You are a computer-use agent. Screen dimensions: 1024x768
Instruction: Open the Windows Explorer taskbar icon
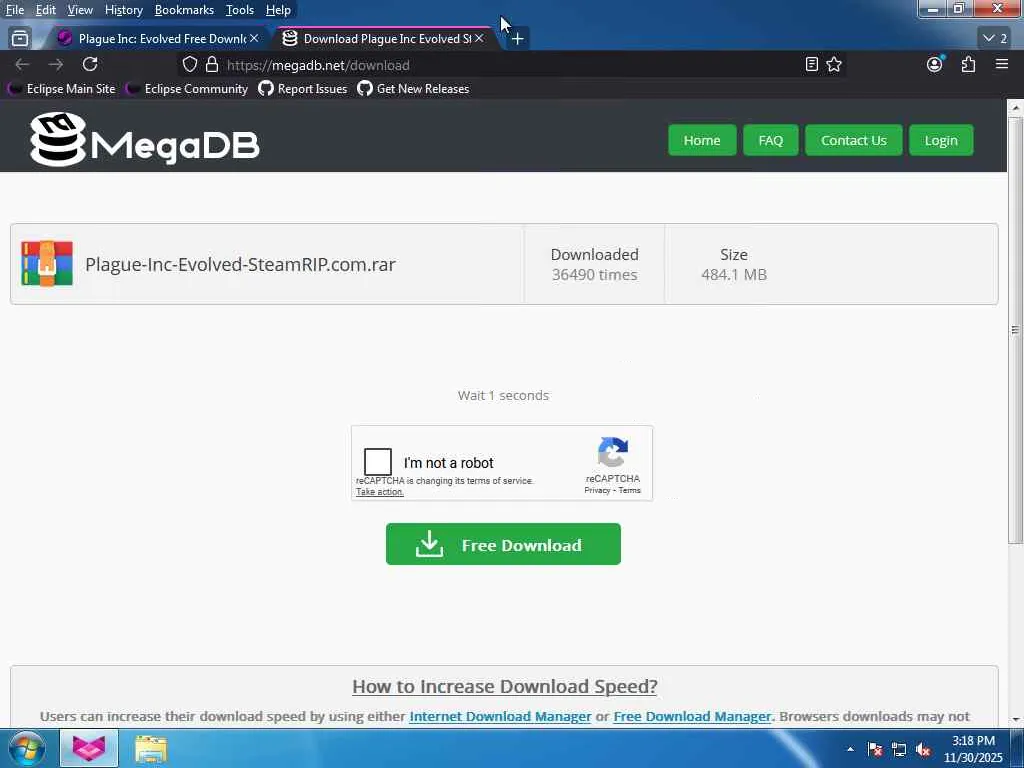click(x=151, y=748)
